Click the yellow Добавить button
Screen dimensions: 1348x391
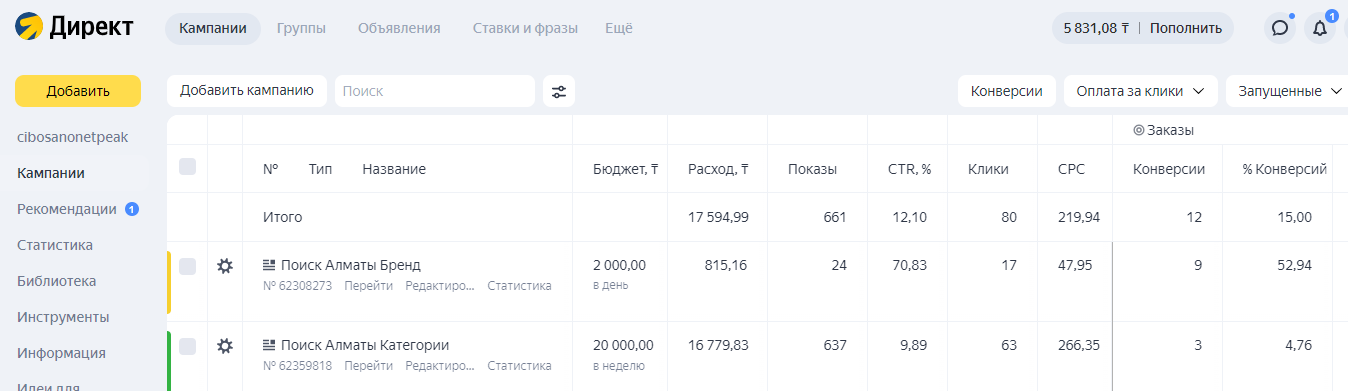coord(78,91)
